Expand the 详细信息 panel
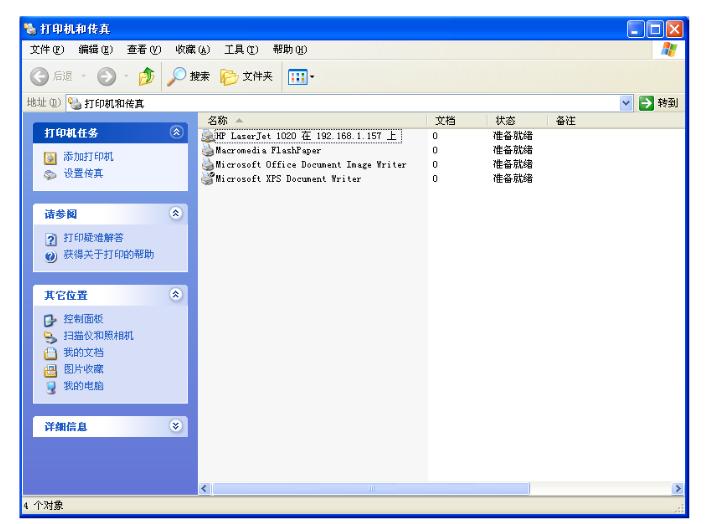This screenshot has height=524, width=709. 176,425
